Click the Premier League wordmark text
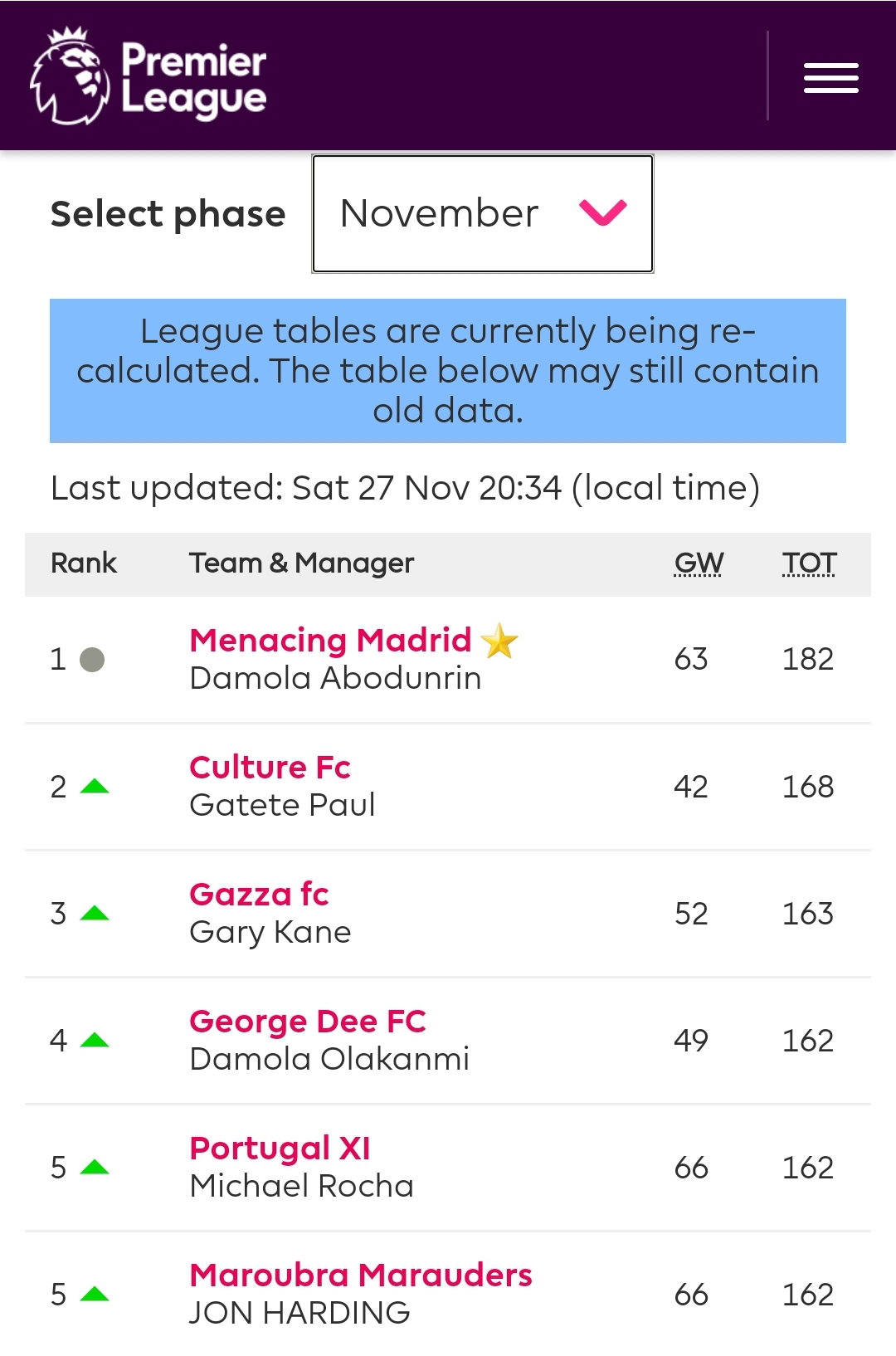 194,80
